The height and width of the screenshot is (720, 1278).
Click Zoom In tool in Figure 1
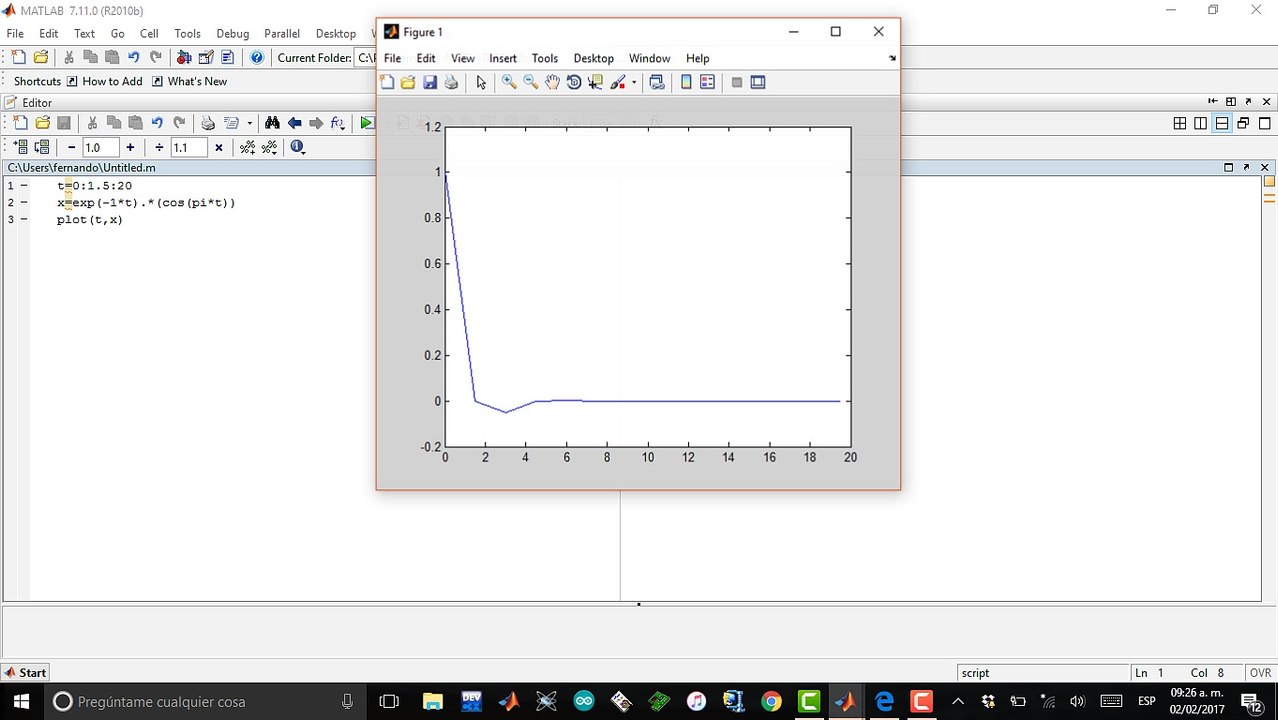coord(509,82)
